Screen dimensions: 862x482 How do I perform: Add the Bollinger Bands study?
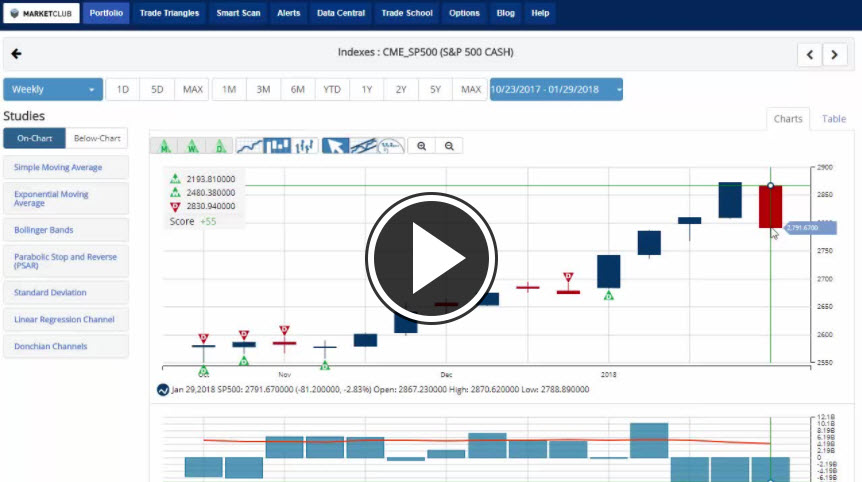(x=66, y=230)
